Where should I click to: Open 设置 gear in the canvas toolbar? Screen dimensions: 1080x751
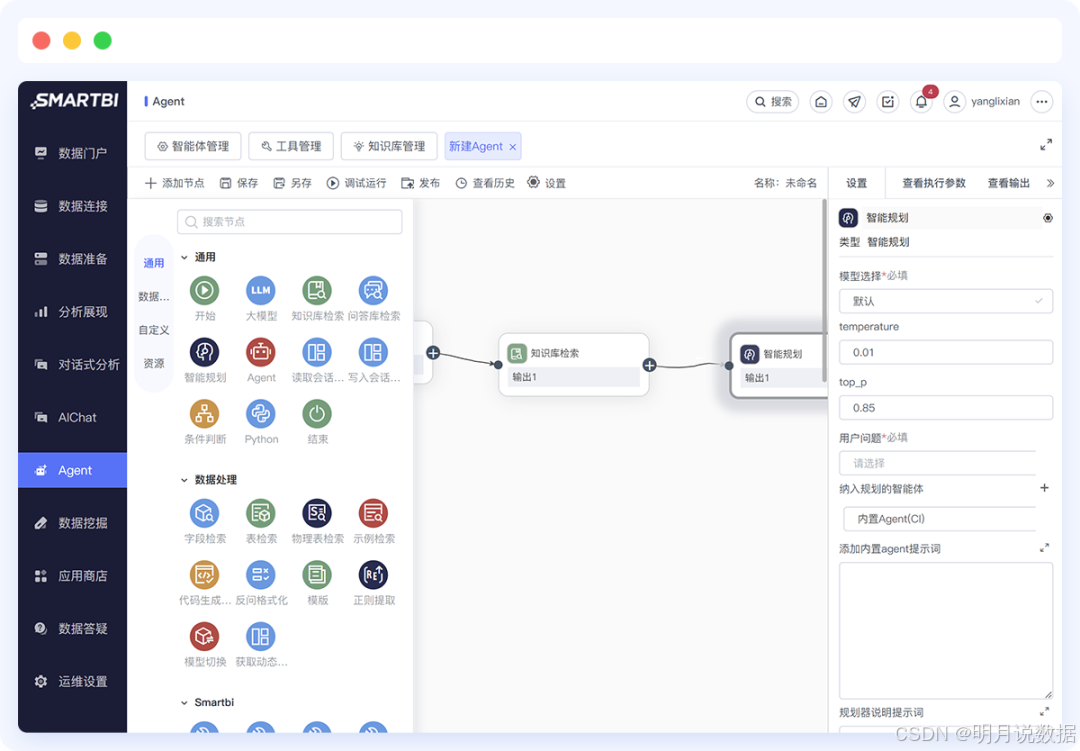pyautogui.click(x=546, y=183)
